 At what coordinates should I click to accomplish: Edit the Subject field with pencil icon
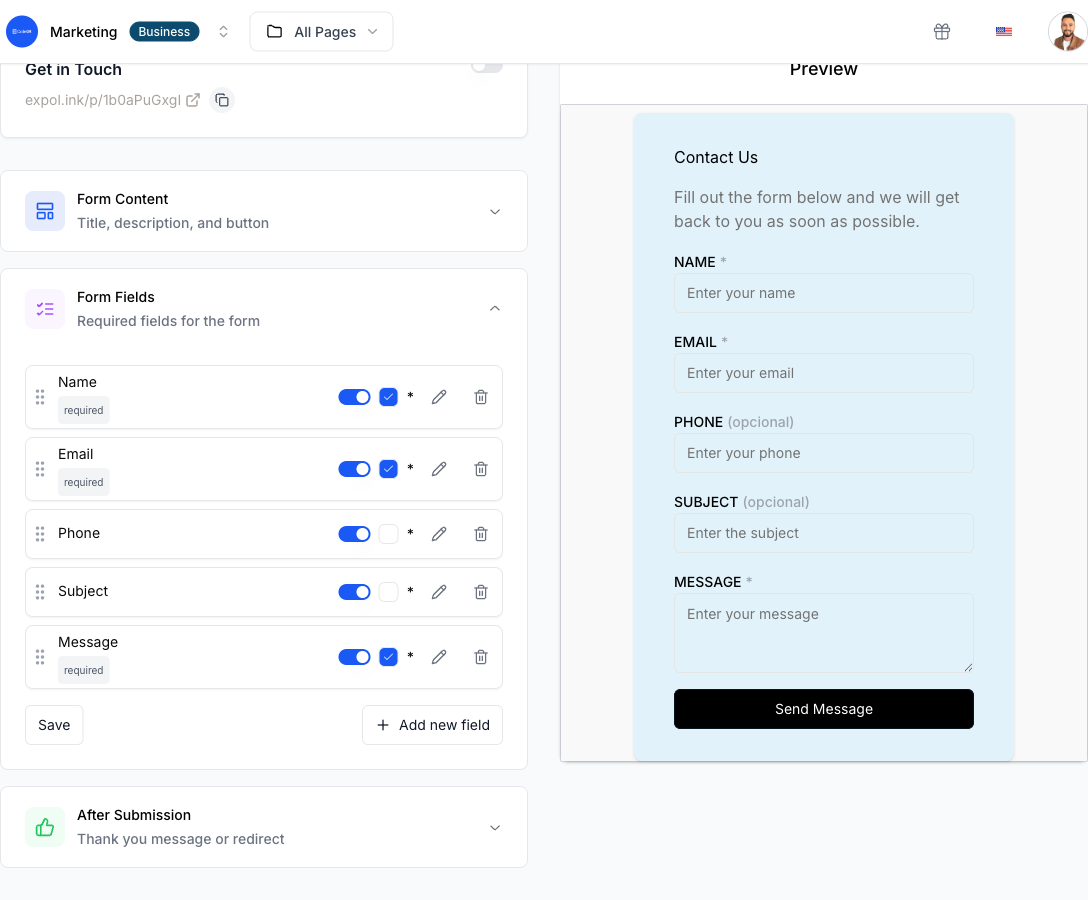pos(439,592)
